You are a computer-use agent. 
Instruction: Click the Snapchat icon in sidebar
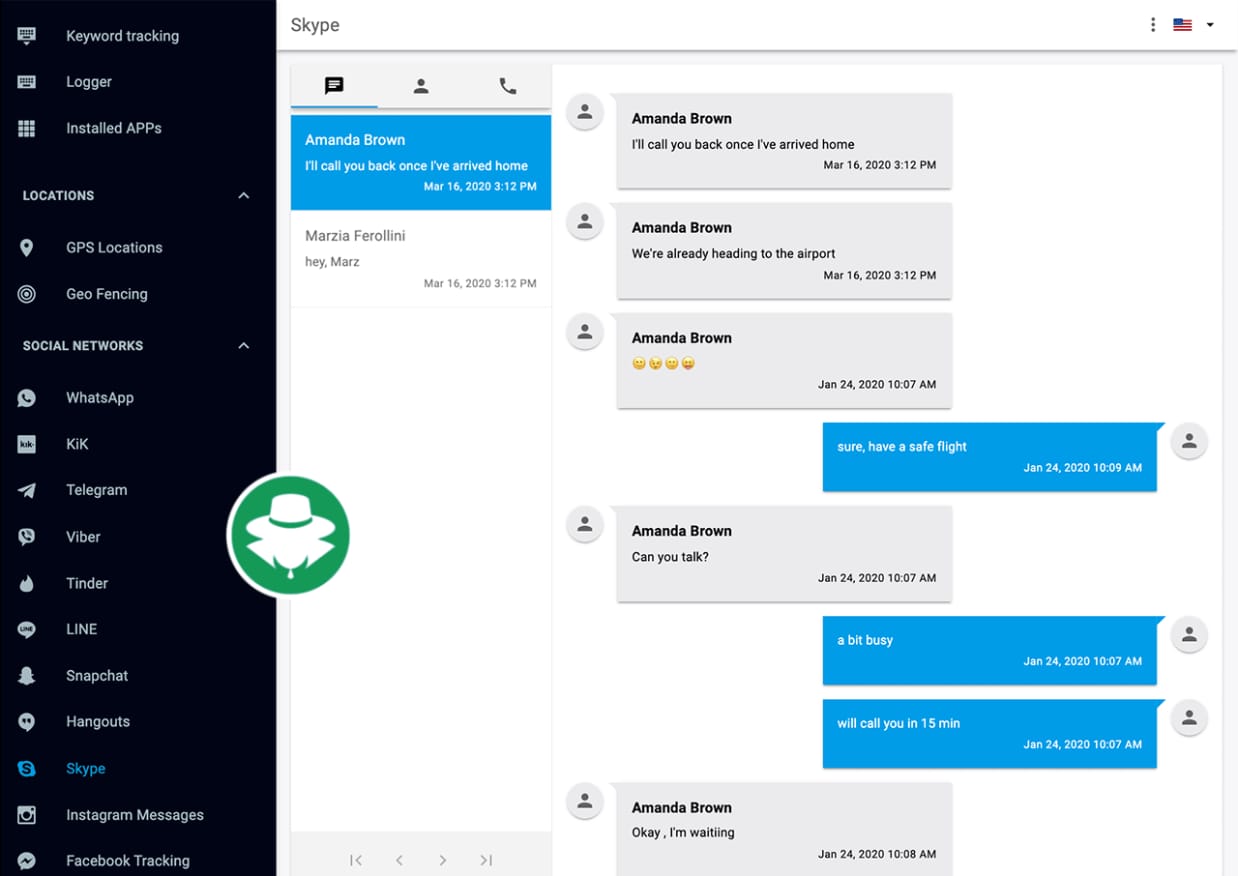tap(26, 675)
